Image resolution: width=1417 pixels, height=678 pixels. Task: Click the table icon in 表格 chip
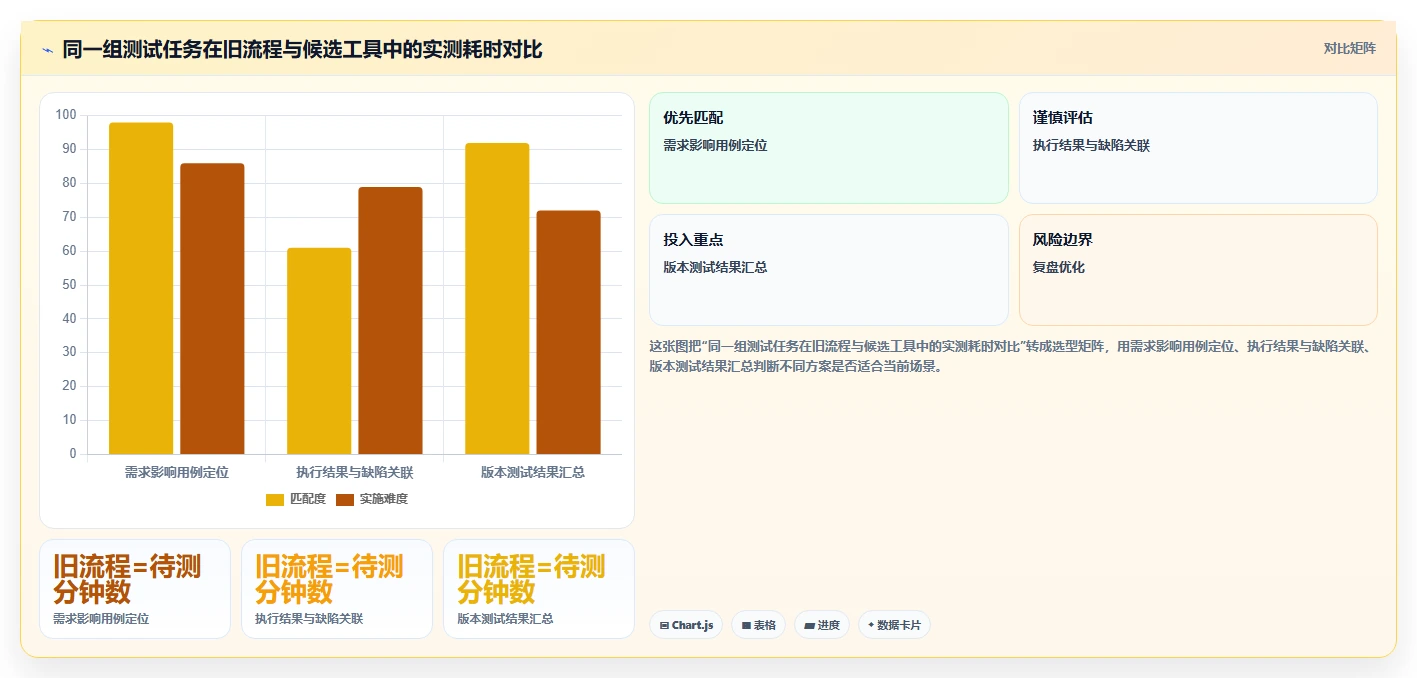pos(746,626)
